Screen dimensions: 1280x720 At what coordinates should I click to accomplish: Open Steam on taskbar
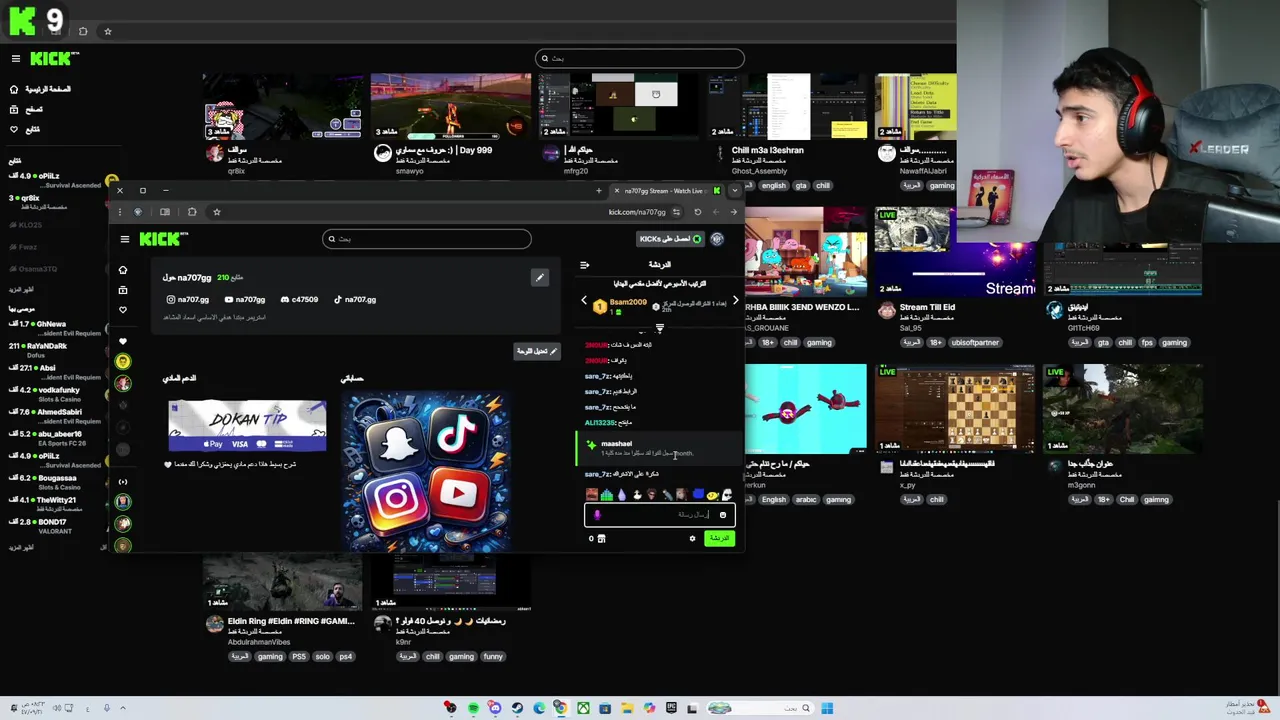[x=517, y=708]
